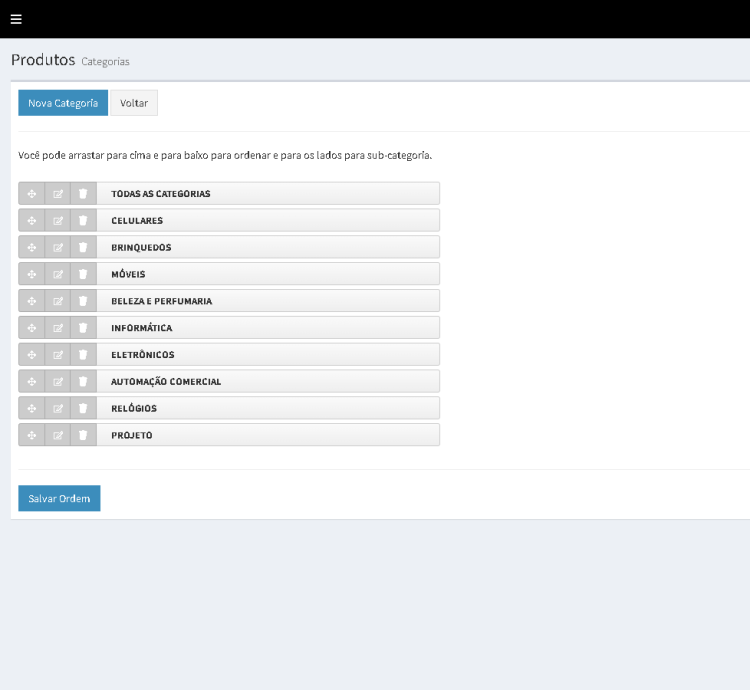Click trash icon for Todas as Categorias
The height and width of the screenshot is (690, 750).
83,194
